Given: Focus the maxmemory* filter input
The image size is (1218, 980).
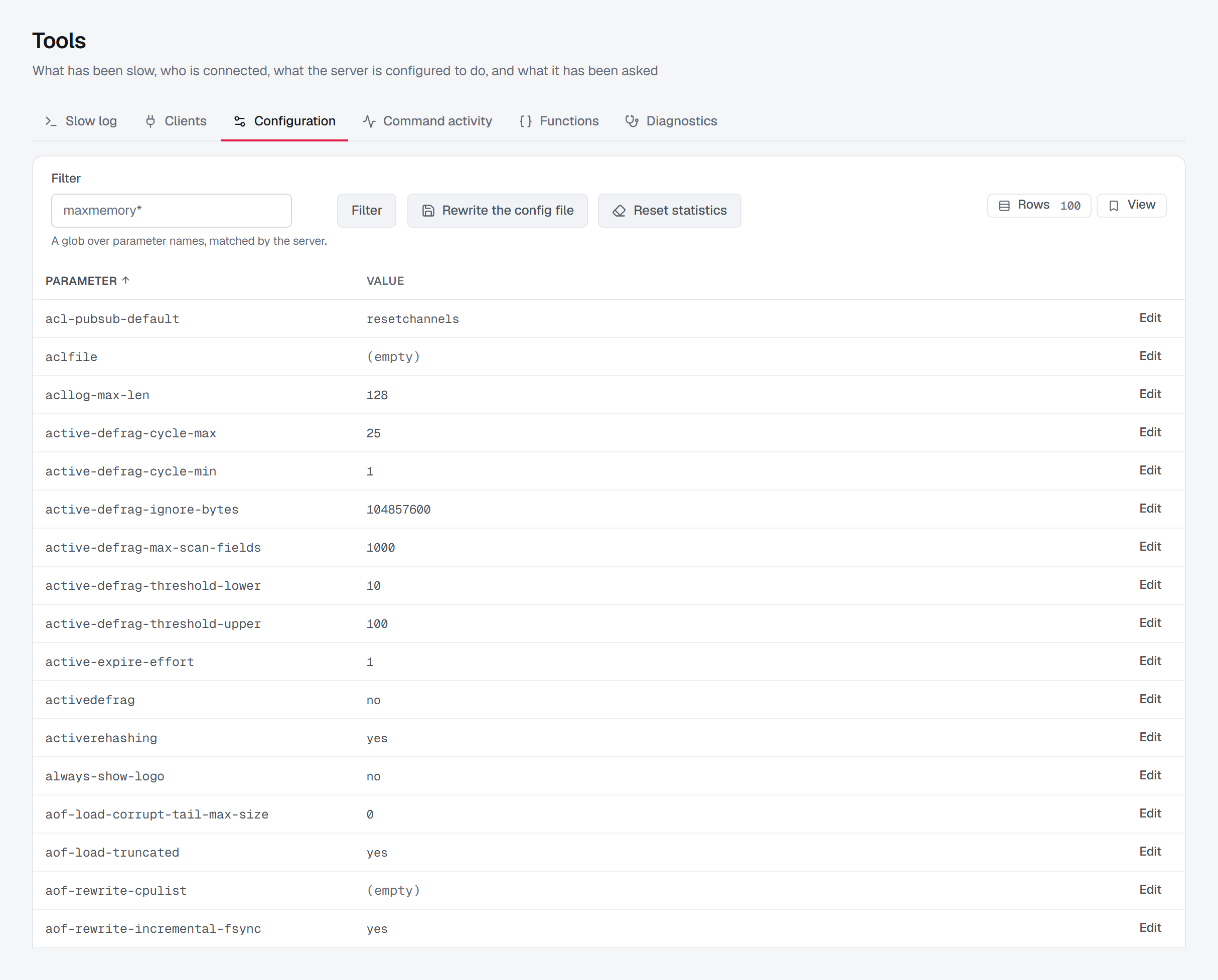Looking at the screenshot, I should coord(171,211).
